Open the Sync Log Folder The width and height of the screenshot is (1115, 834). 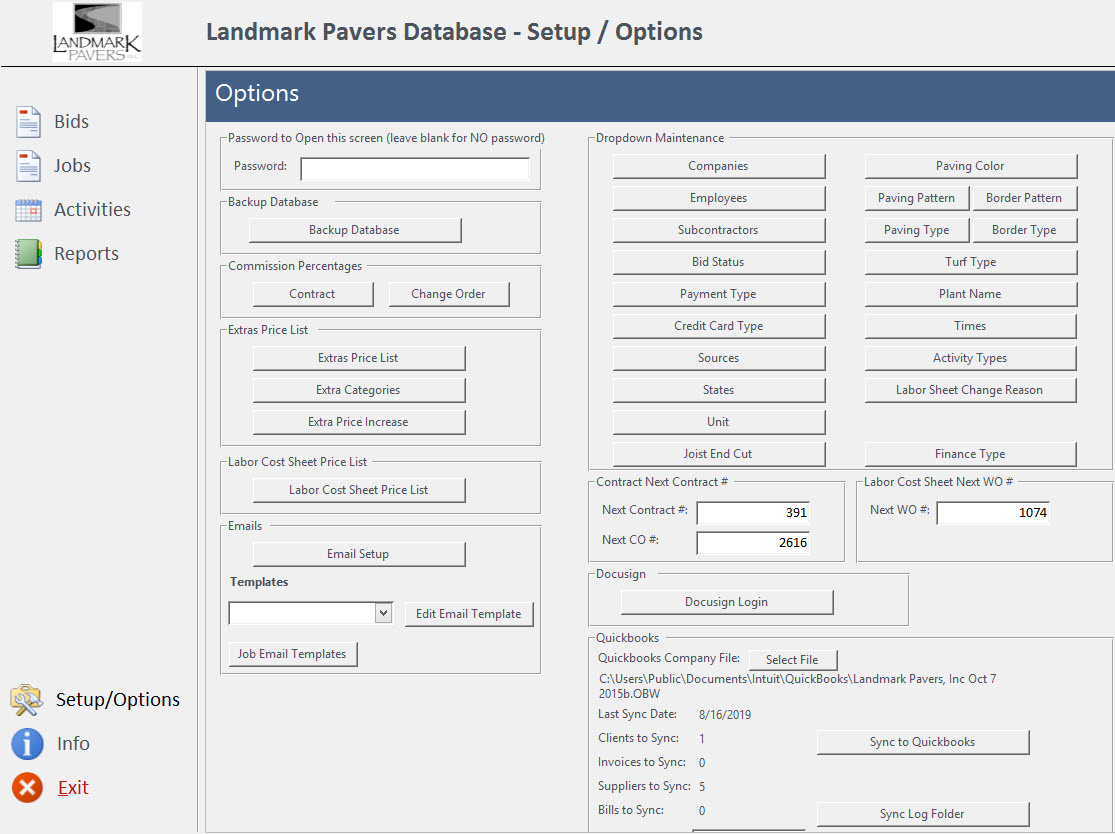pos(923,814)
